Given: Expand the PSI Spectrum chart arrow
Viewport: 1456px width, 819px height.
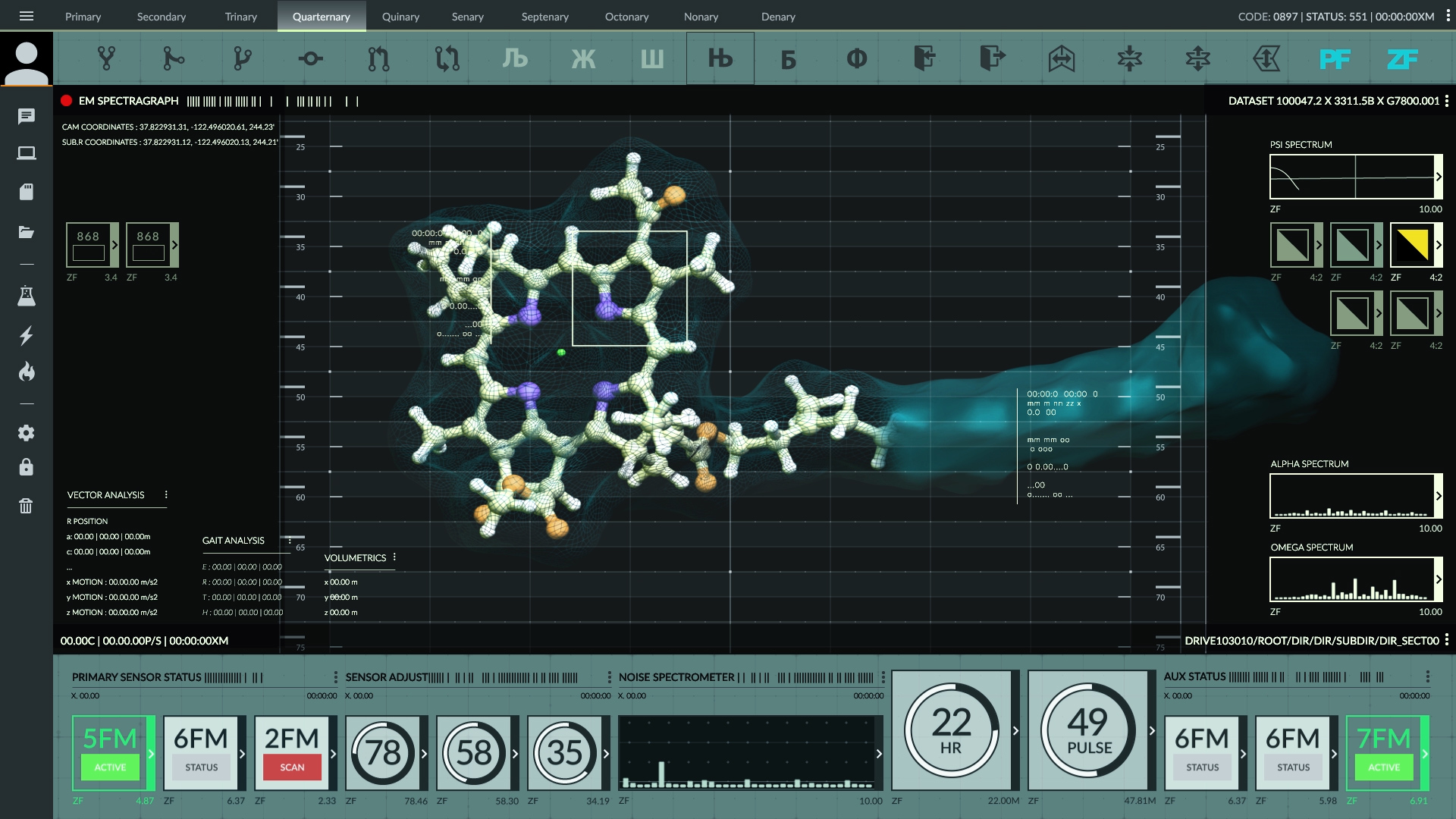Looking at the screenshot, I should pyautogui.click(x=1439, y=177).
